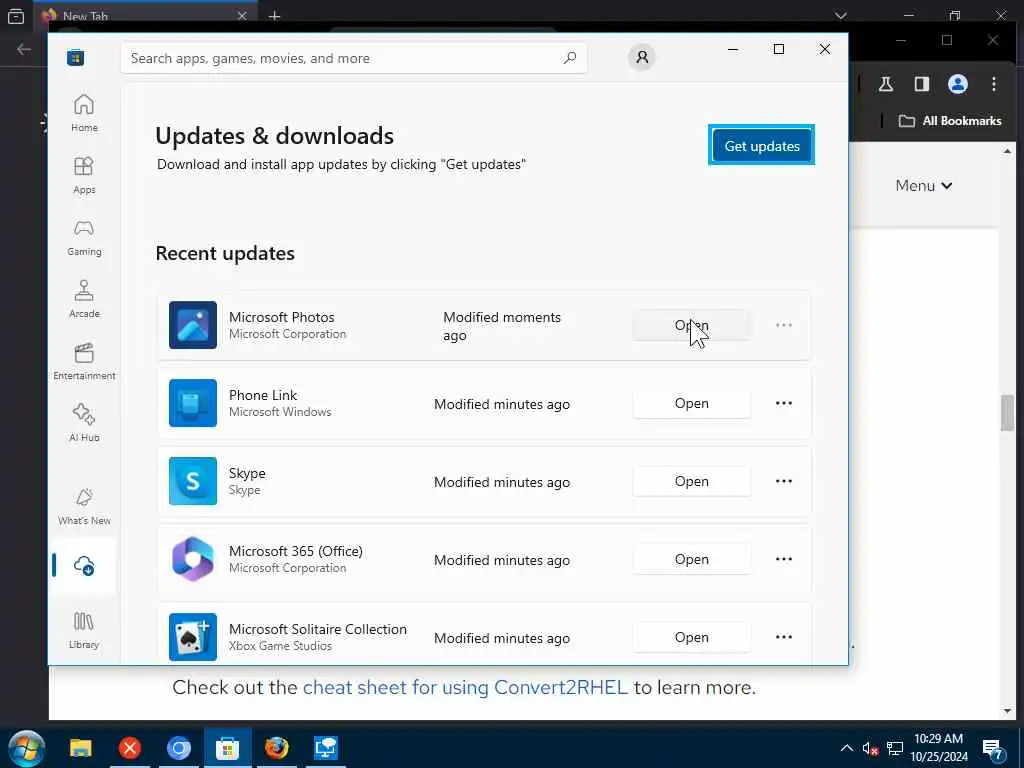The image size is (1024, 768).
Task: Select the New Tab browser tab
Action: [x=147, y=16]
